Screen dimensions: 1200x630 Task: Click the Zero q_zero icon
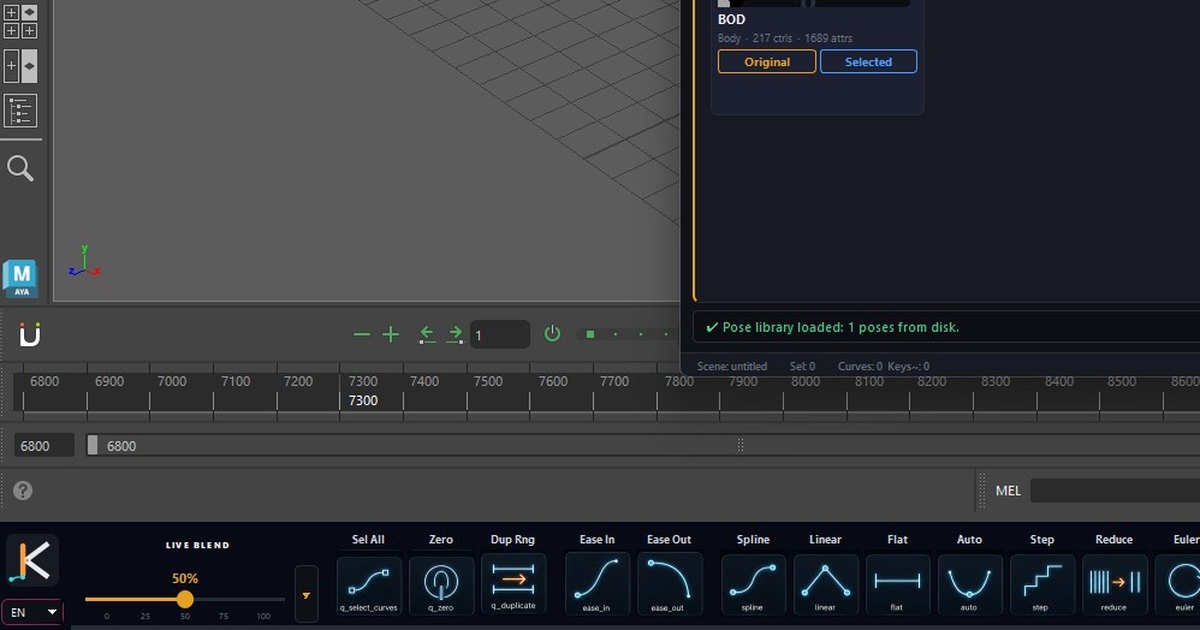point(441,585)
